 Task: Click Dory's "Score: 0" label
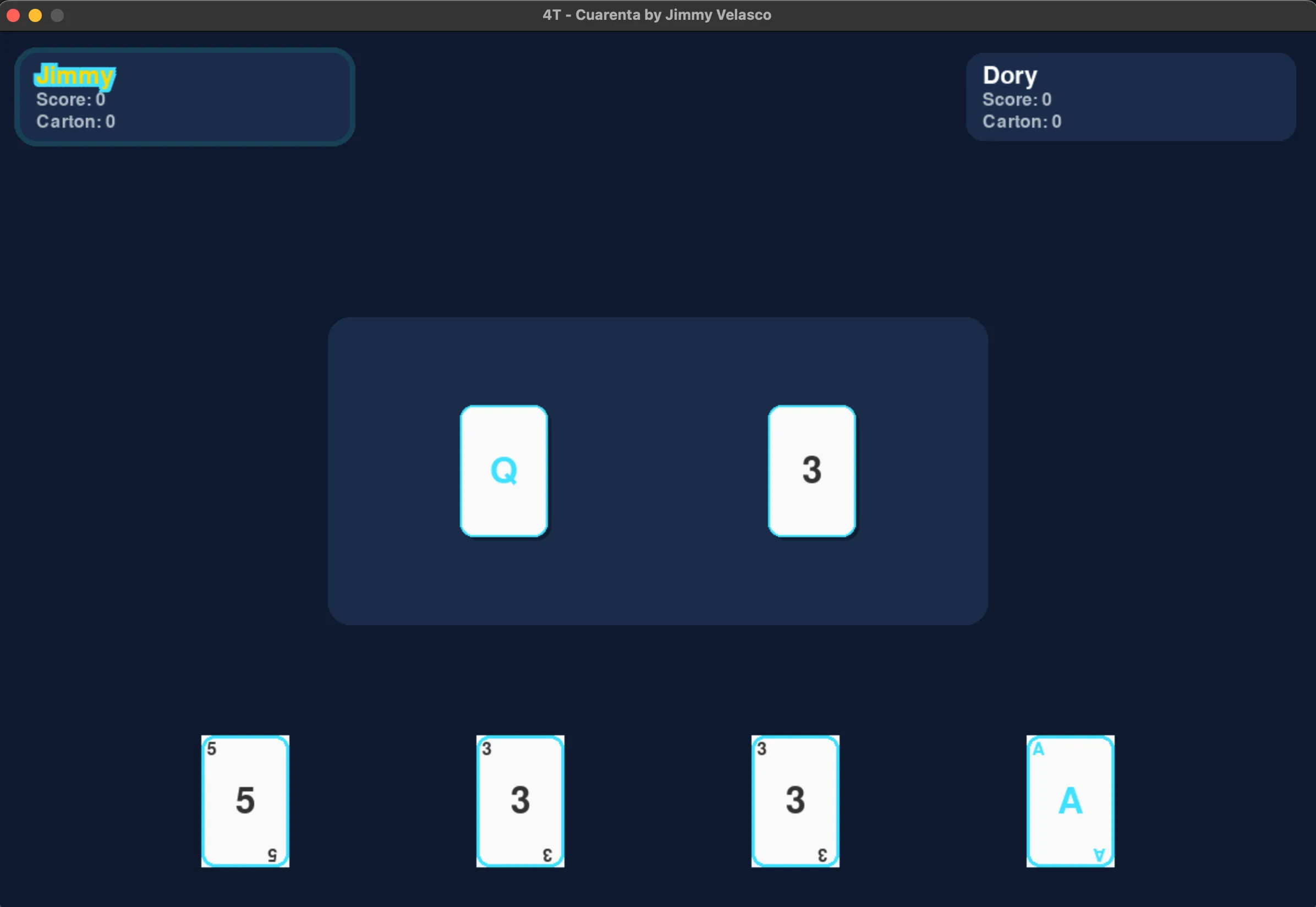pyautogui.click(x=1017, y=100)
